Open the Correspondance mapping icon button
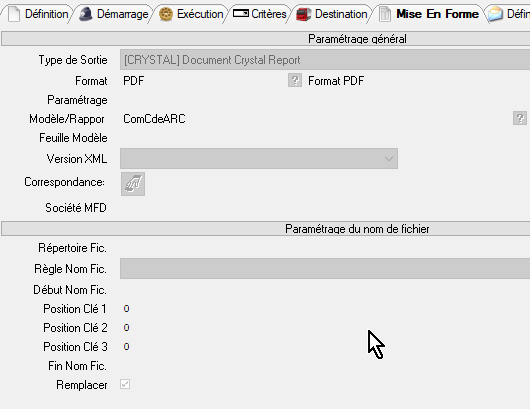 point(133,184)
